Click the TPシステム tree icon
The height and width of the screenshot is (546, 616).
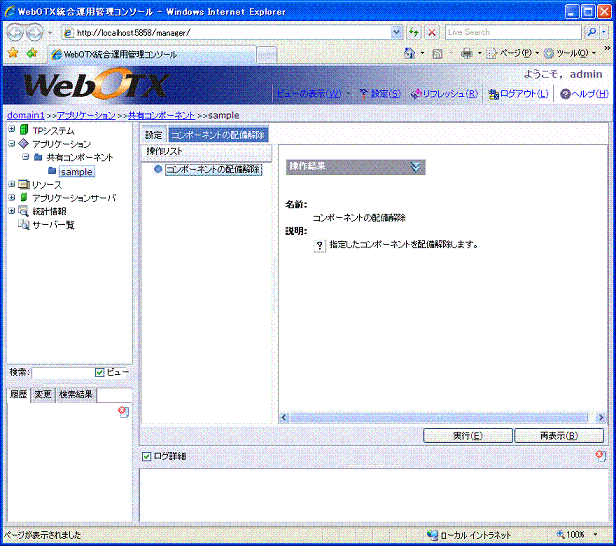coord(23,131)
